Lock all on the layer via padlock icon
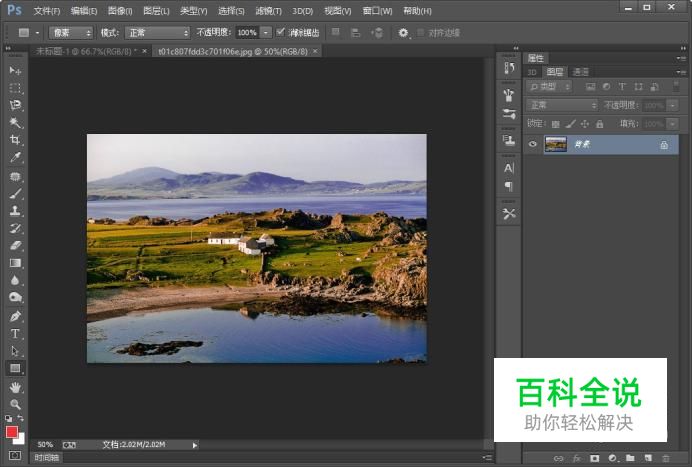This screenshot has width=692, height=467. pyautogui.click(x=599, y=124)
